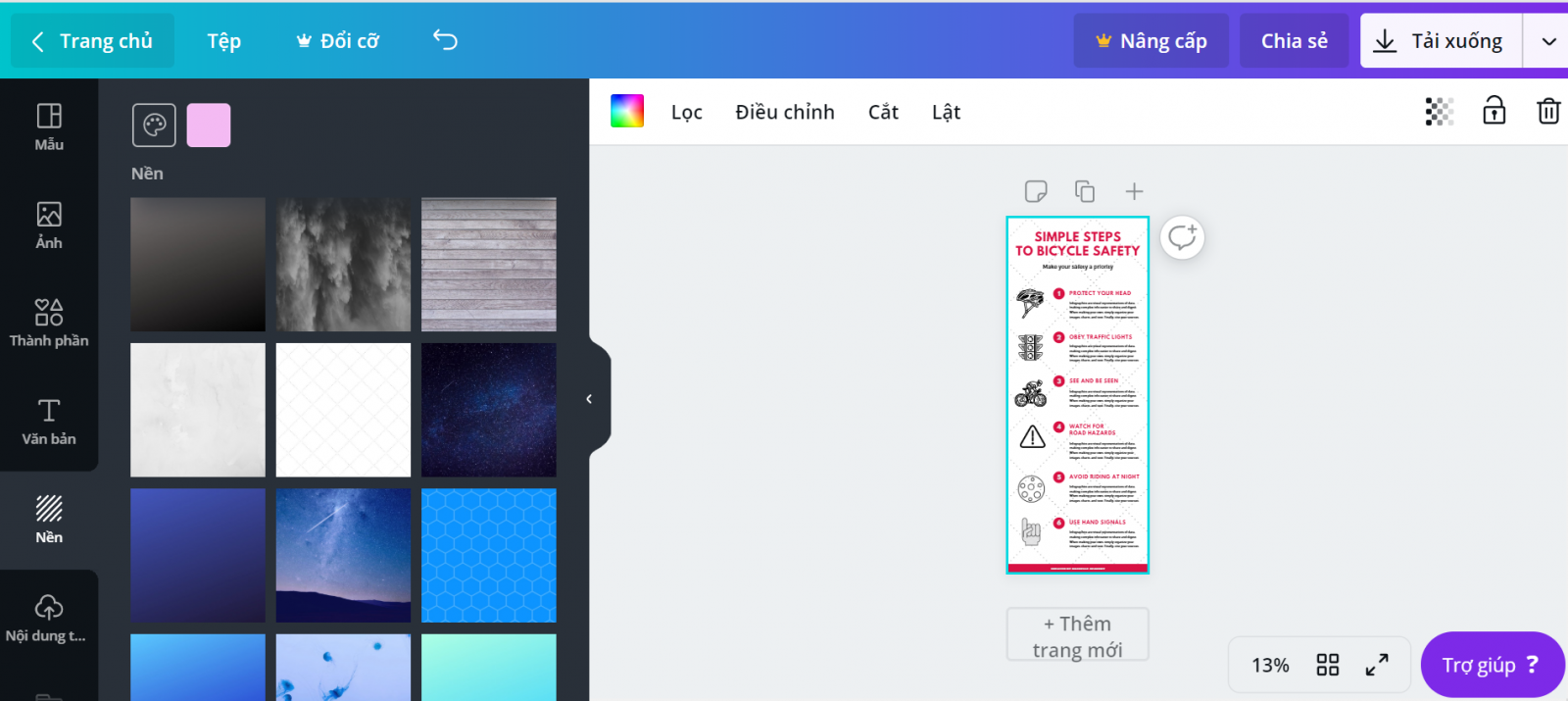Viewport: 1568px width, 701px height.
Task: Enter fullscreen with expand arrows icon
Action: [x=1377, y=665]
